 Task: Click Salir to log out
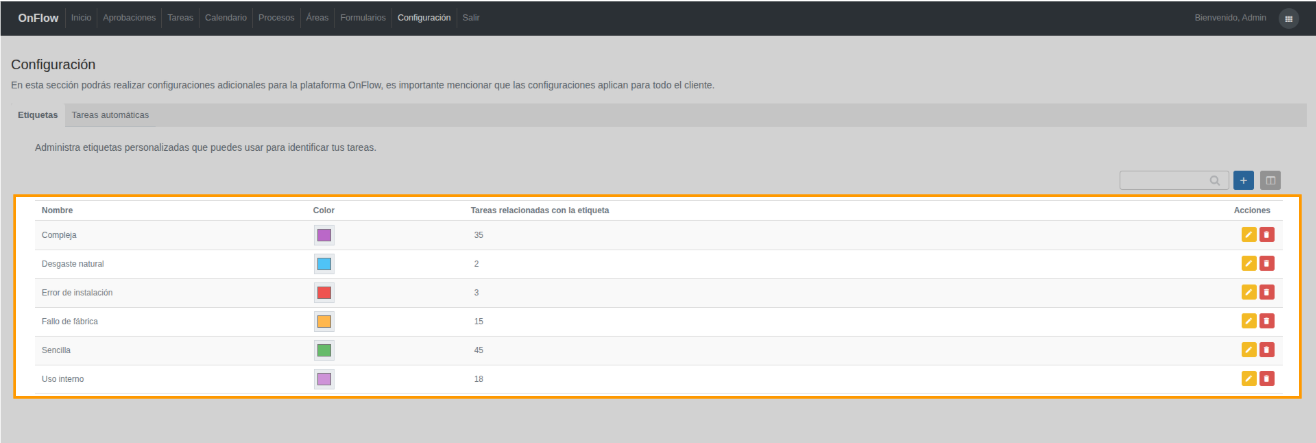pyautogui.click(x=471, y=18)
